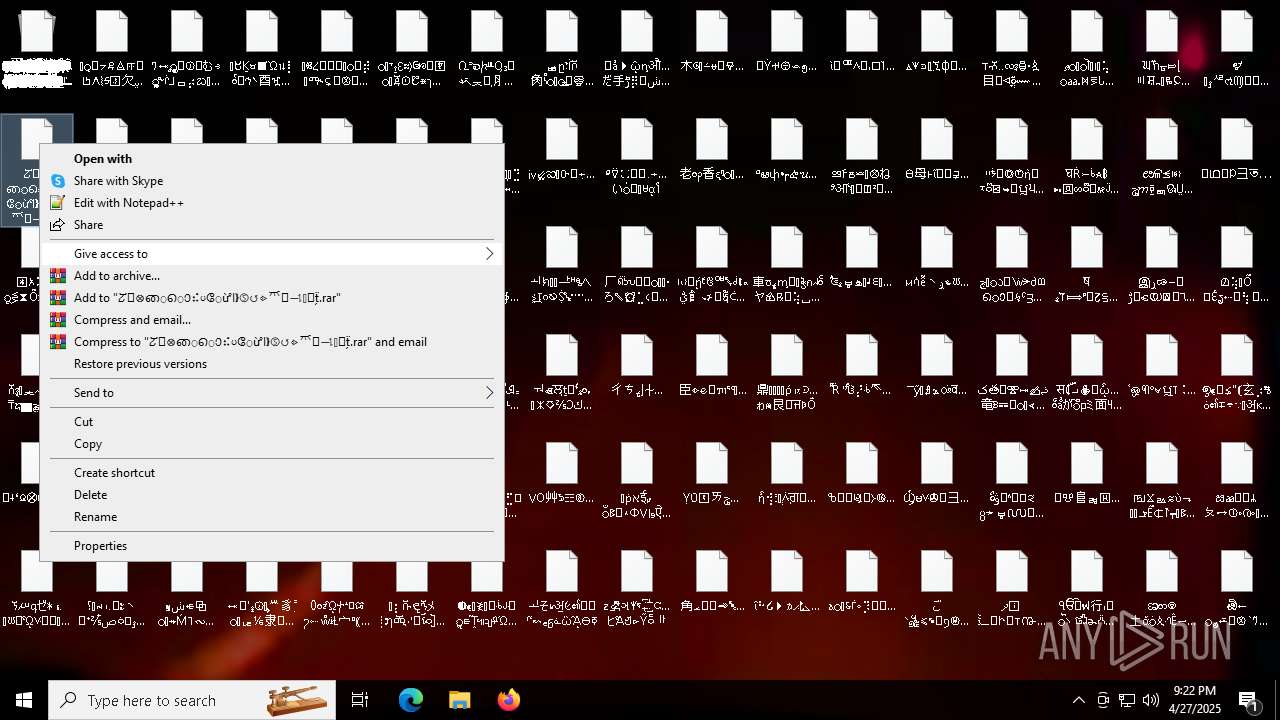Open the notification center icon

point(1248,700)
